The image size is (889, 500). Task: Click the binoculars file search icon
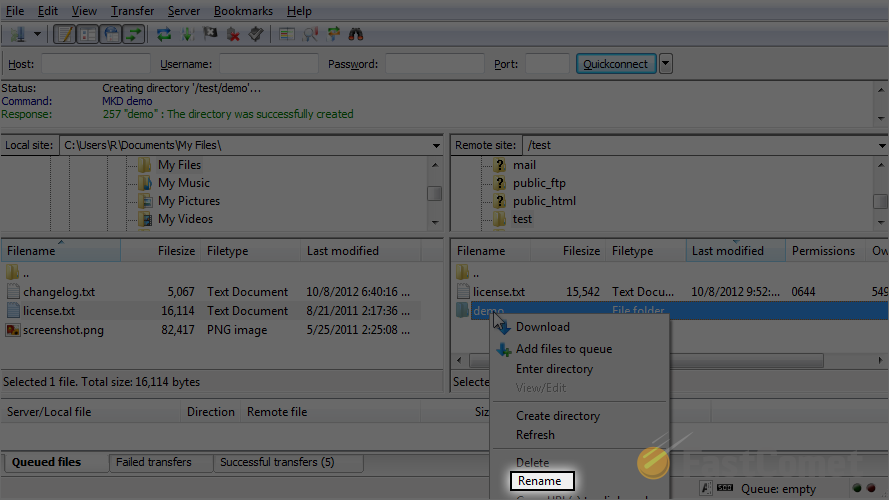click(355, 34)
